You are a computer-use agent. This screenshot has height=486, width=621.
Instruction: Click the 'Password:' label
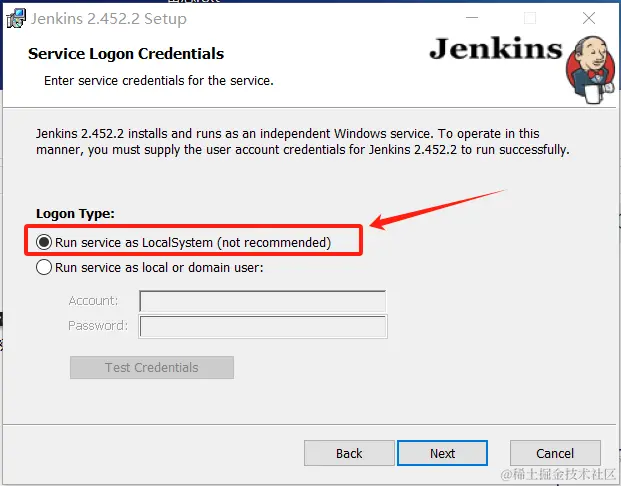(98, 326)
